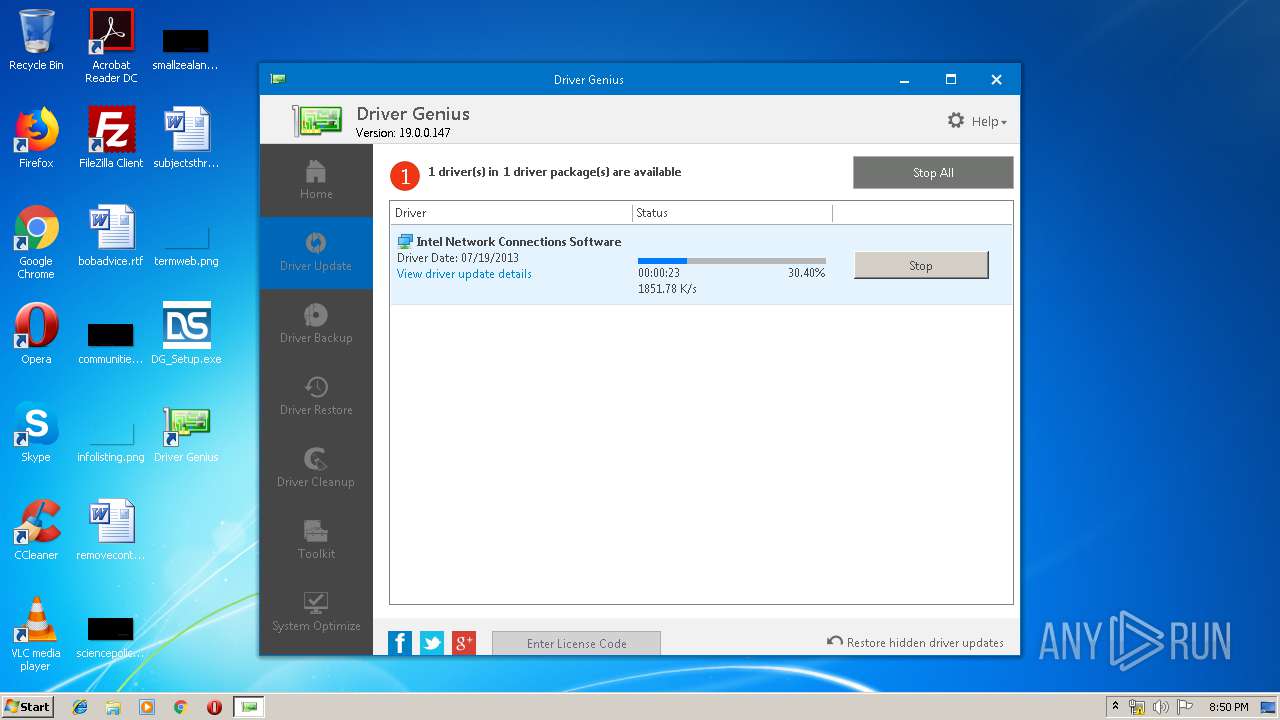Click the Driver Genius circuit board logo
The width and height of the screenshot is (1280, 720).
pos(318,120)
